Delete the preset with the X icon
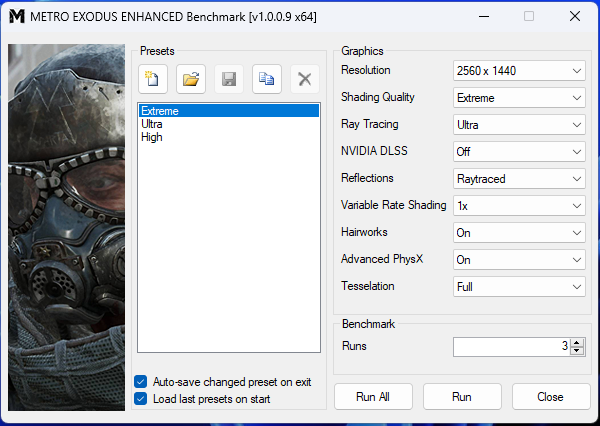The image size is (600, 426). [305, 79]
